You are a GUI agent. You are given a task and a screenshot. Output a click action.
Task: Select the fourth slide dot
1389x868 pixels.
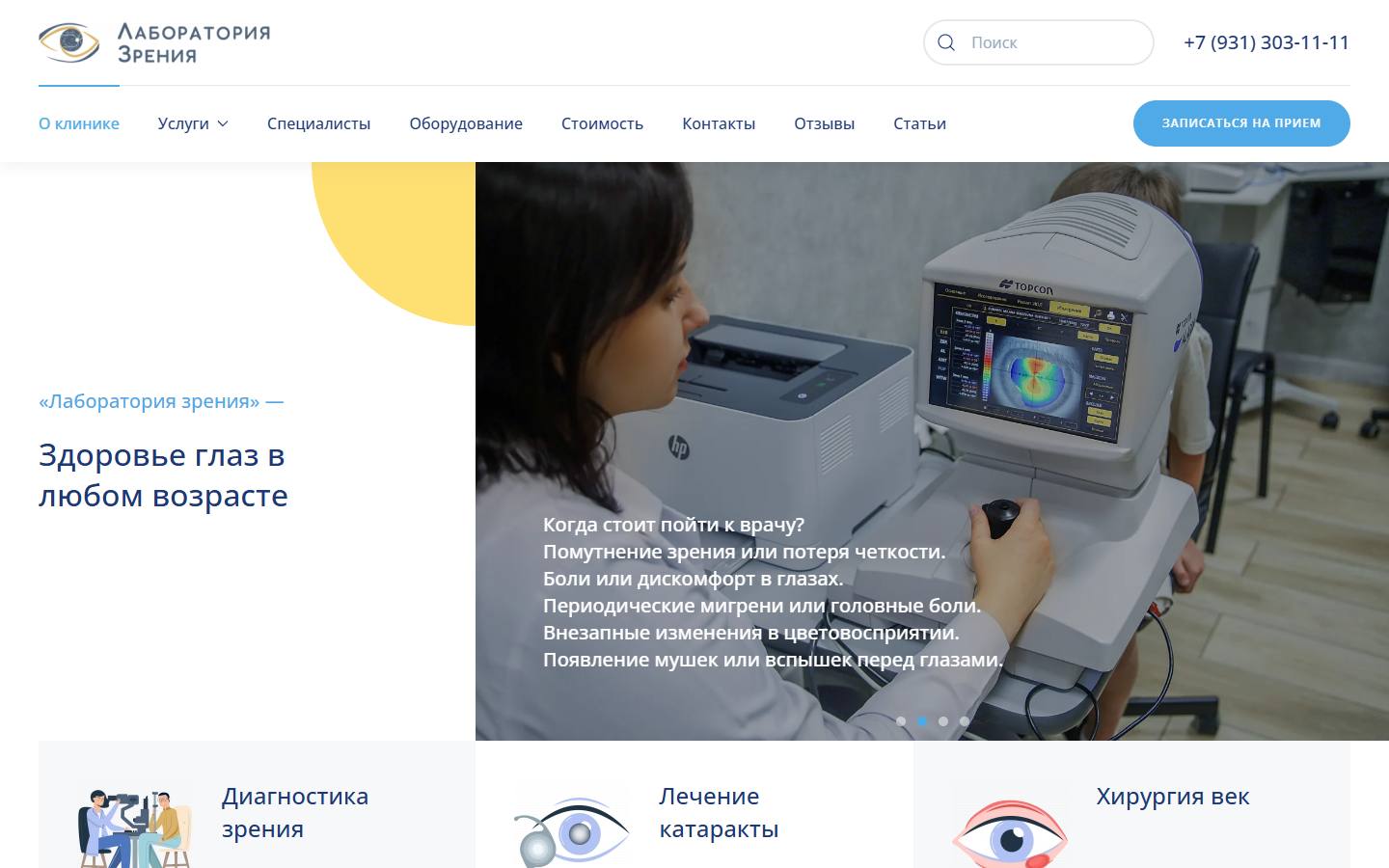point(965,721)
